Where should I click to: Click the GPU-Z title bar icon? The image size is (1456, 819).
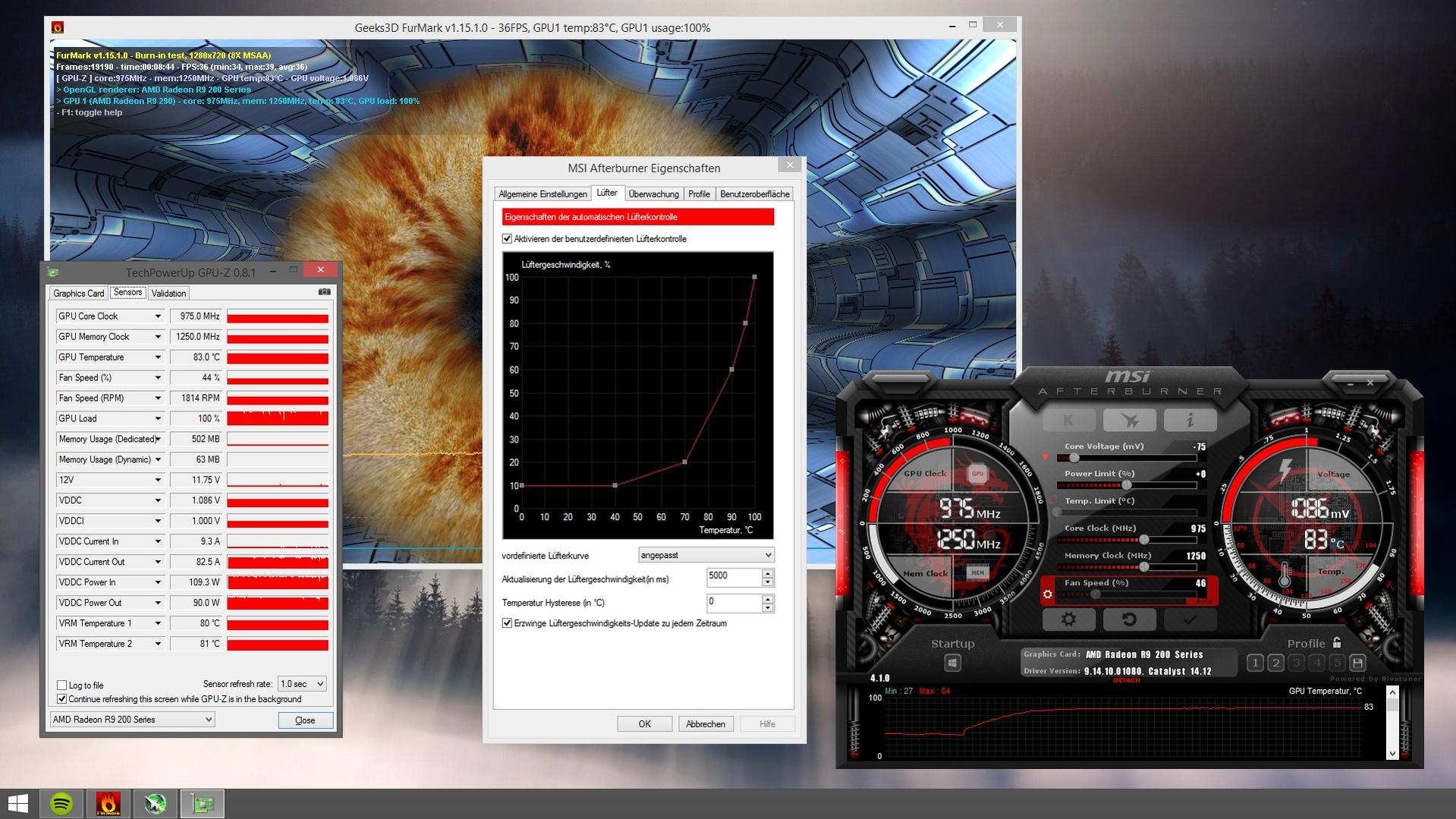(x=53, y=271)
